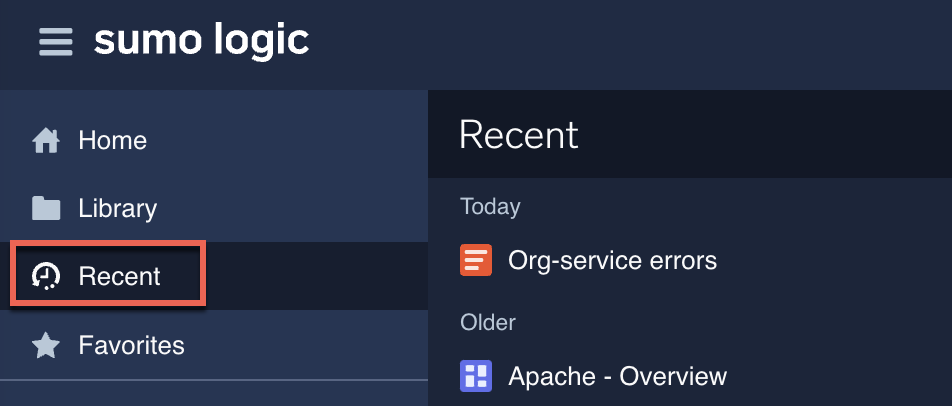Click the orange log search icon
The width and height of the screenshot is (952, 406).
[x=475, y=261]
